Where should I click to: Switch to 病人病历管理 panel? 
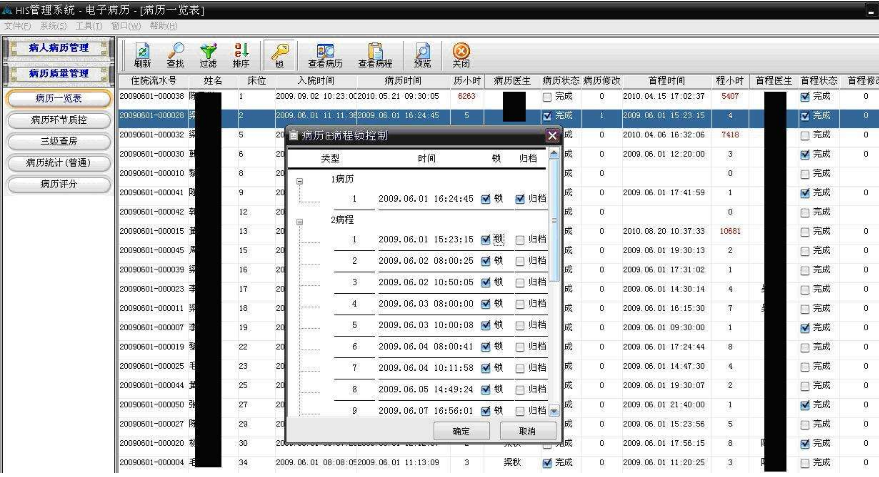58,48
